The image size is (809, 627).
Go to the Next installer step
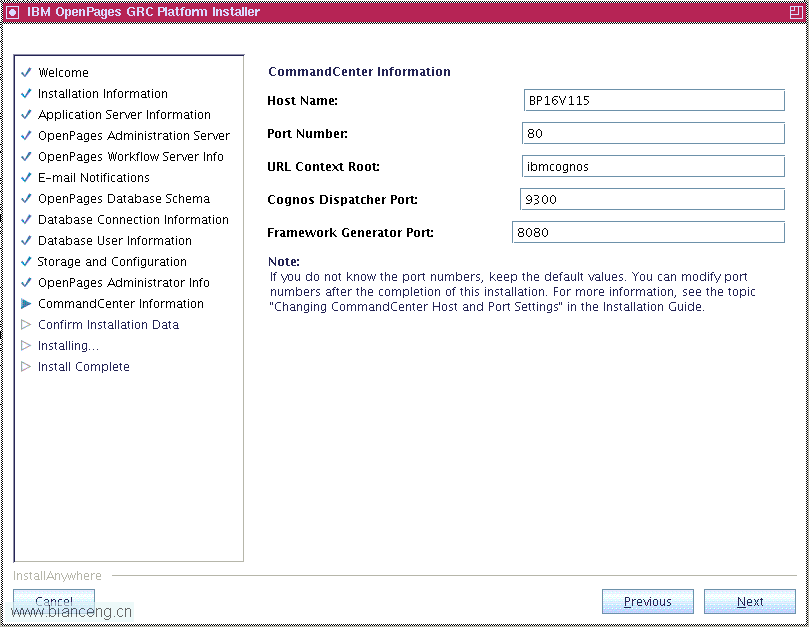tap(750, 602)
